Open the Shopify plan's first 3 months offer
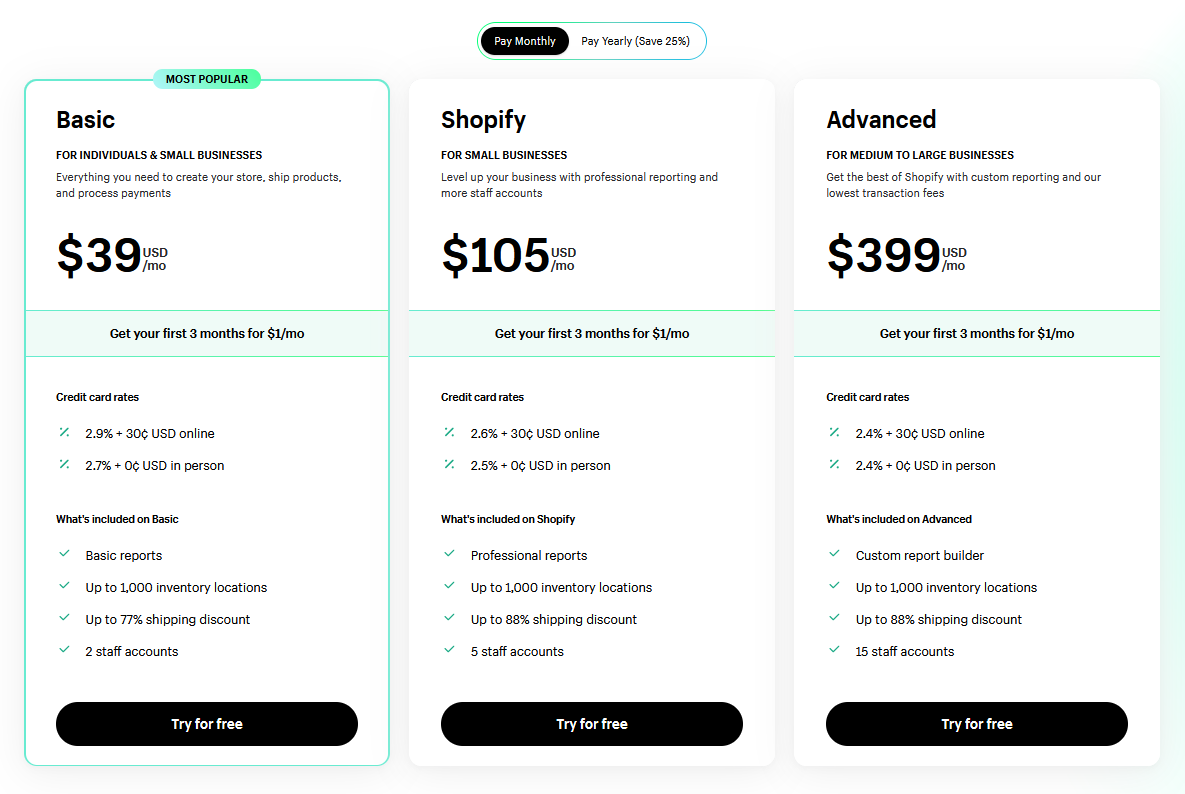Viewport: 1185px width, 794px height. pos(591,333)
